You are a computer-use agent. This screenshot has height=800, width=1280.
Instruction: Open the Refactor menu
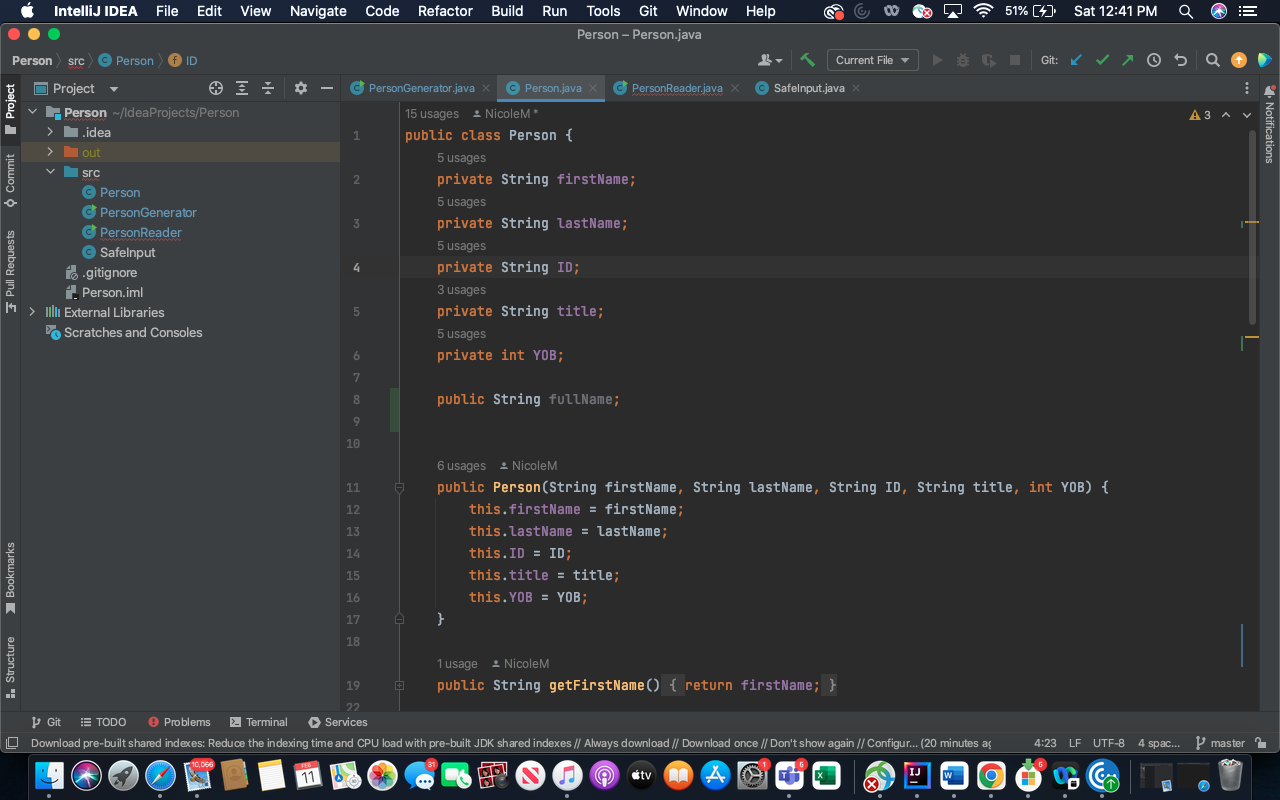coord(444,11)
